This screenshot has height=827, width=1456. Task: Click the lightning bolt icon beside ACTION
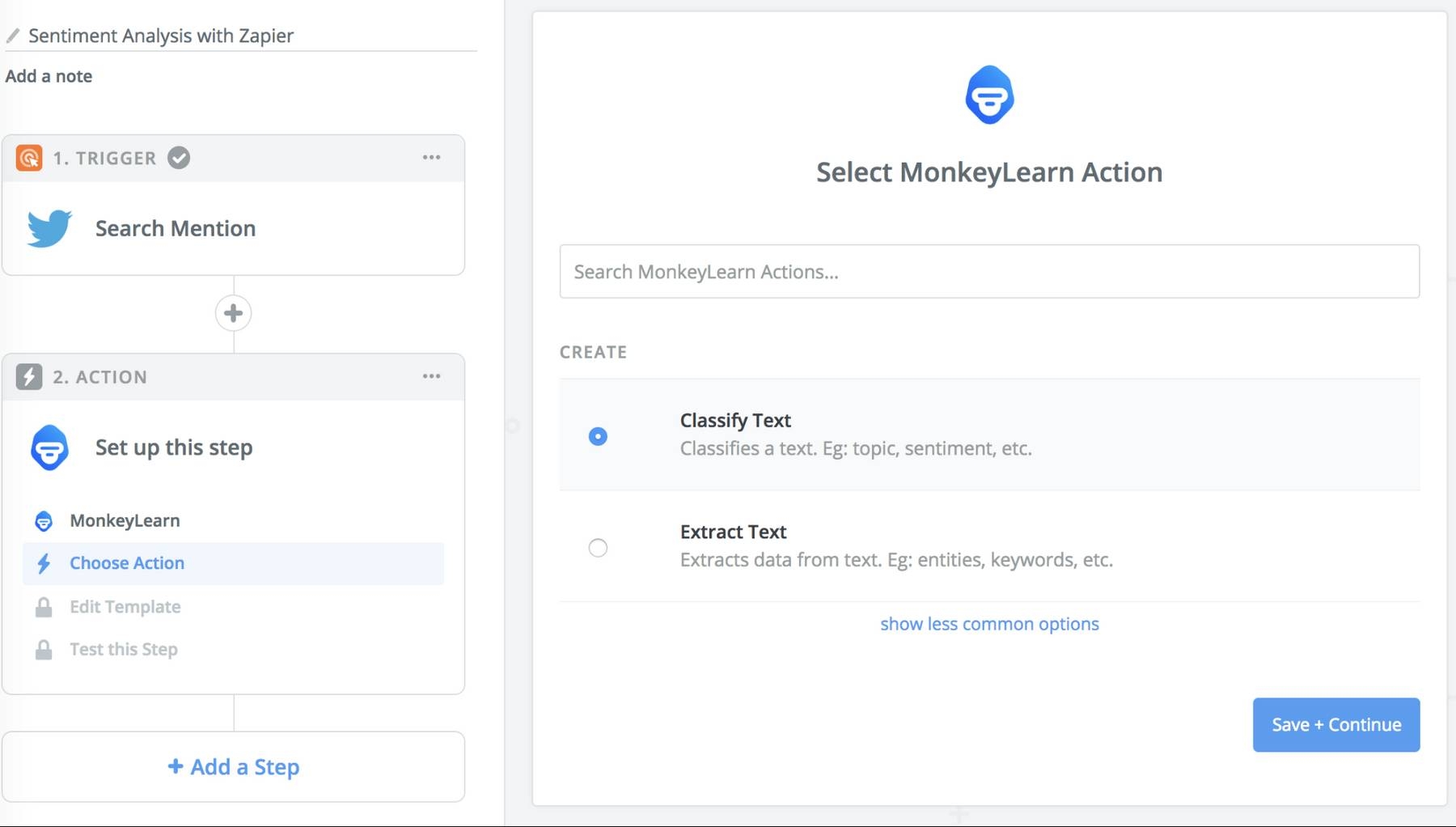pyautogui.click(x=29, y=376)
